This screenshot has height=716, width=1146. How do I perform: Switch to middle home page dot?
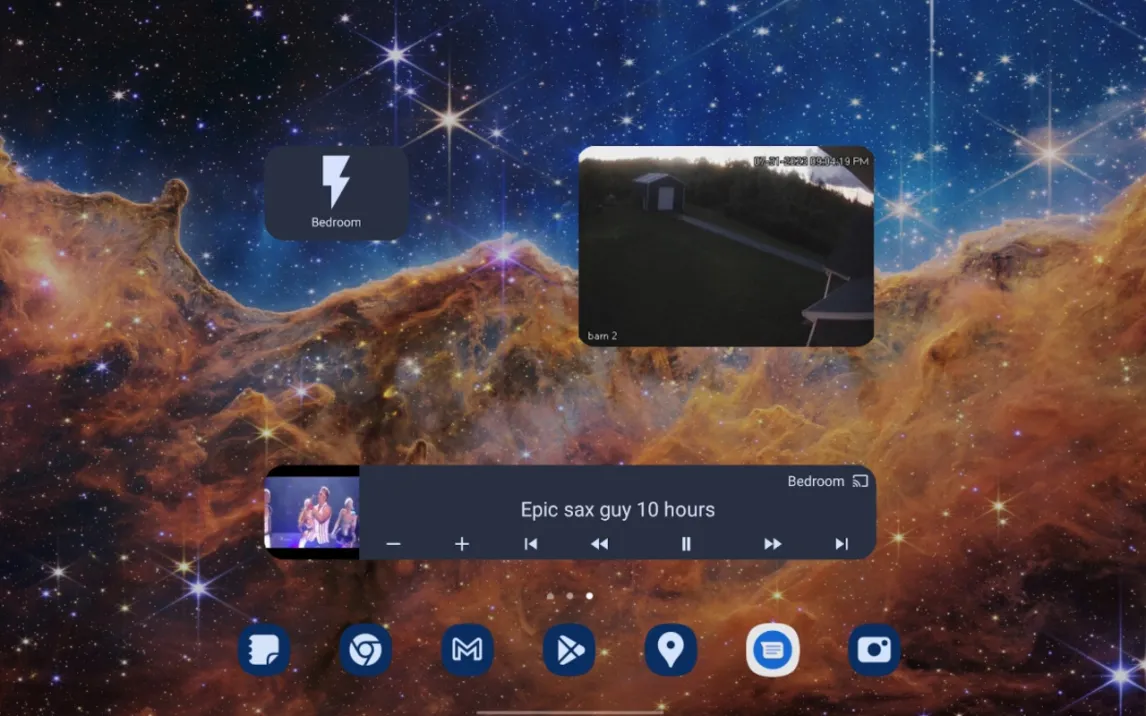coord(570,596)
